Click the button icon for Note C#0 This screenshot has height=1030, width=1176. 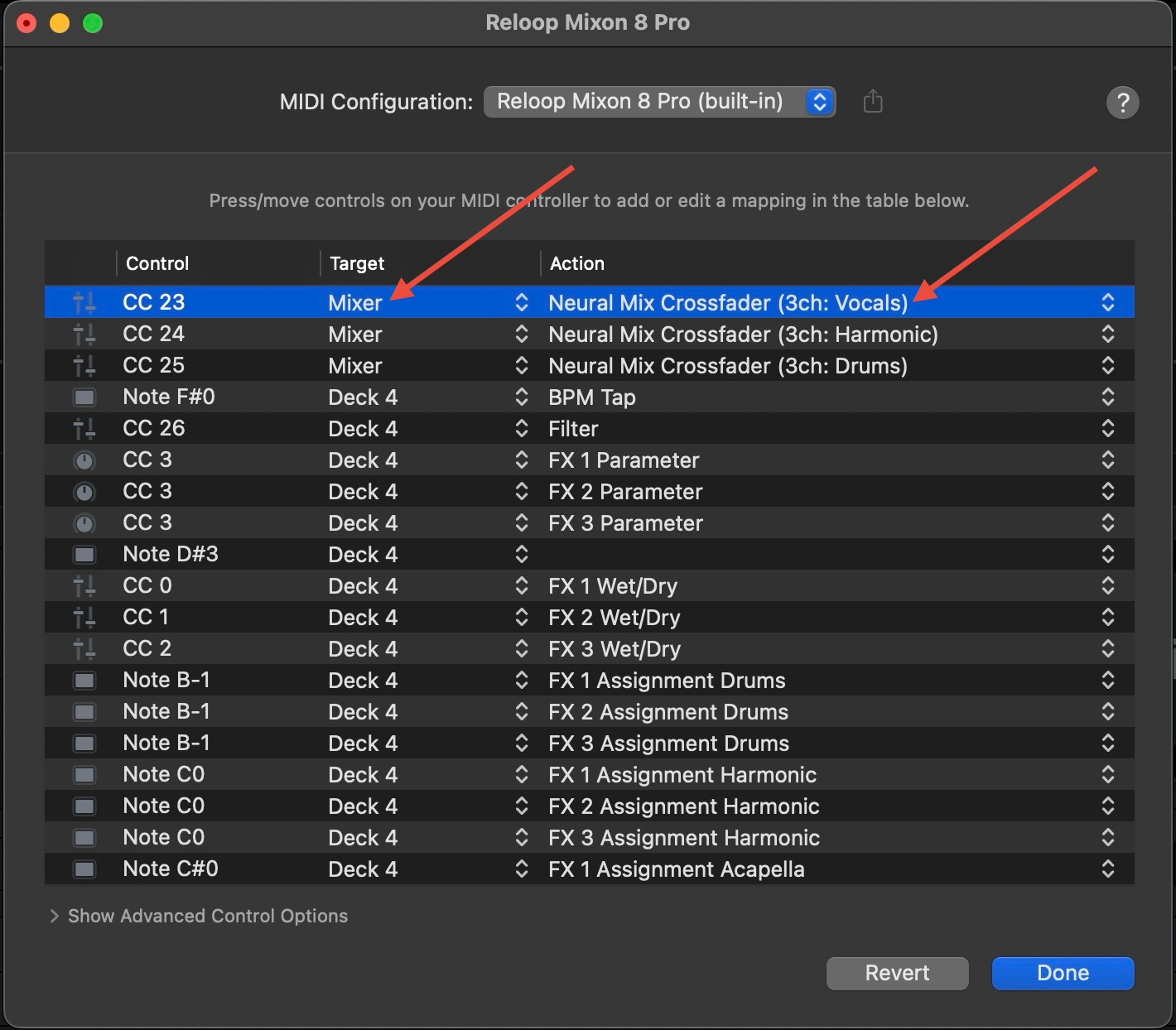(84, 869)
